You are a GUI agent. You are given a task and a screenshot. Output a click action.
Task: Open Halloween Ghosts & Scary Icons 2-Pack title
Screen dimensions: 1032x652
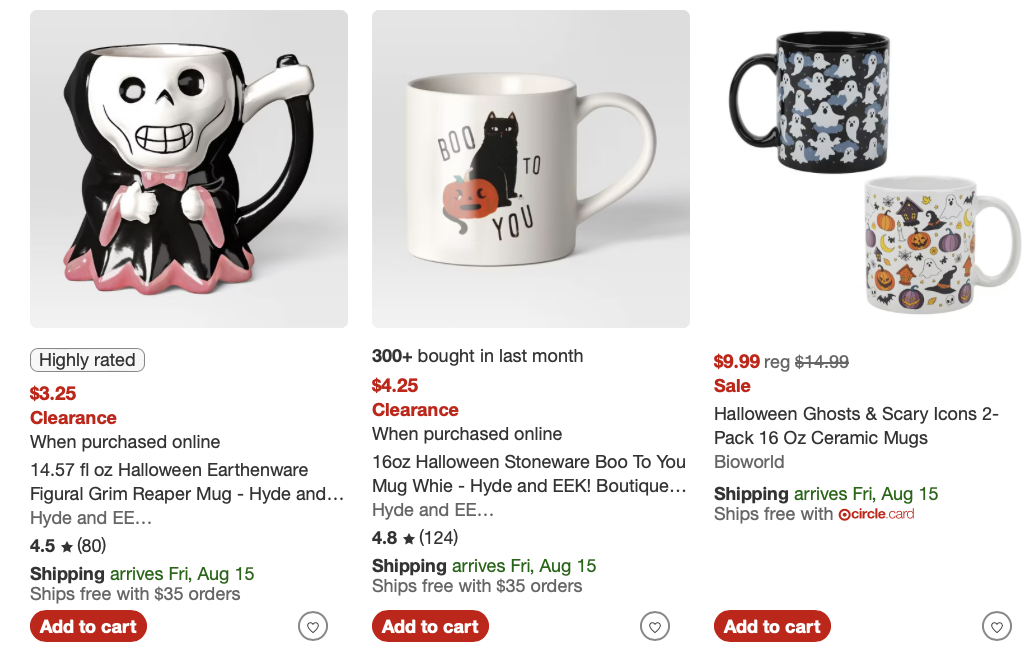856,426
